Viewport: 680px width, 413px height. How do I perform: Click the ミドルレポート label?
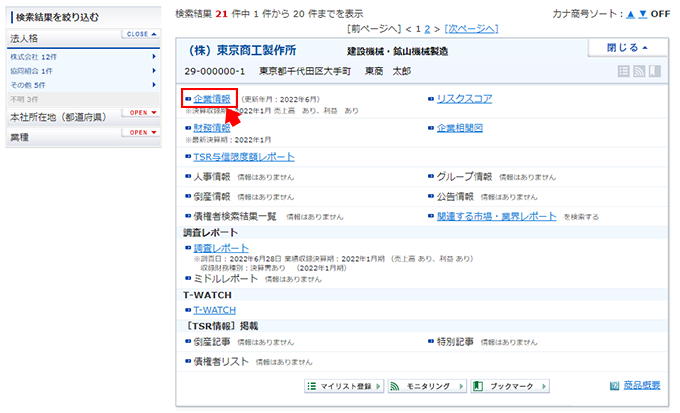226,279
